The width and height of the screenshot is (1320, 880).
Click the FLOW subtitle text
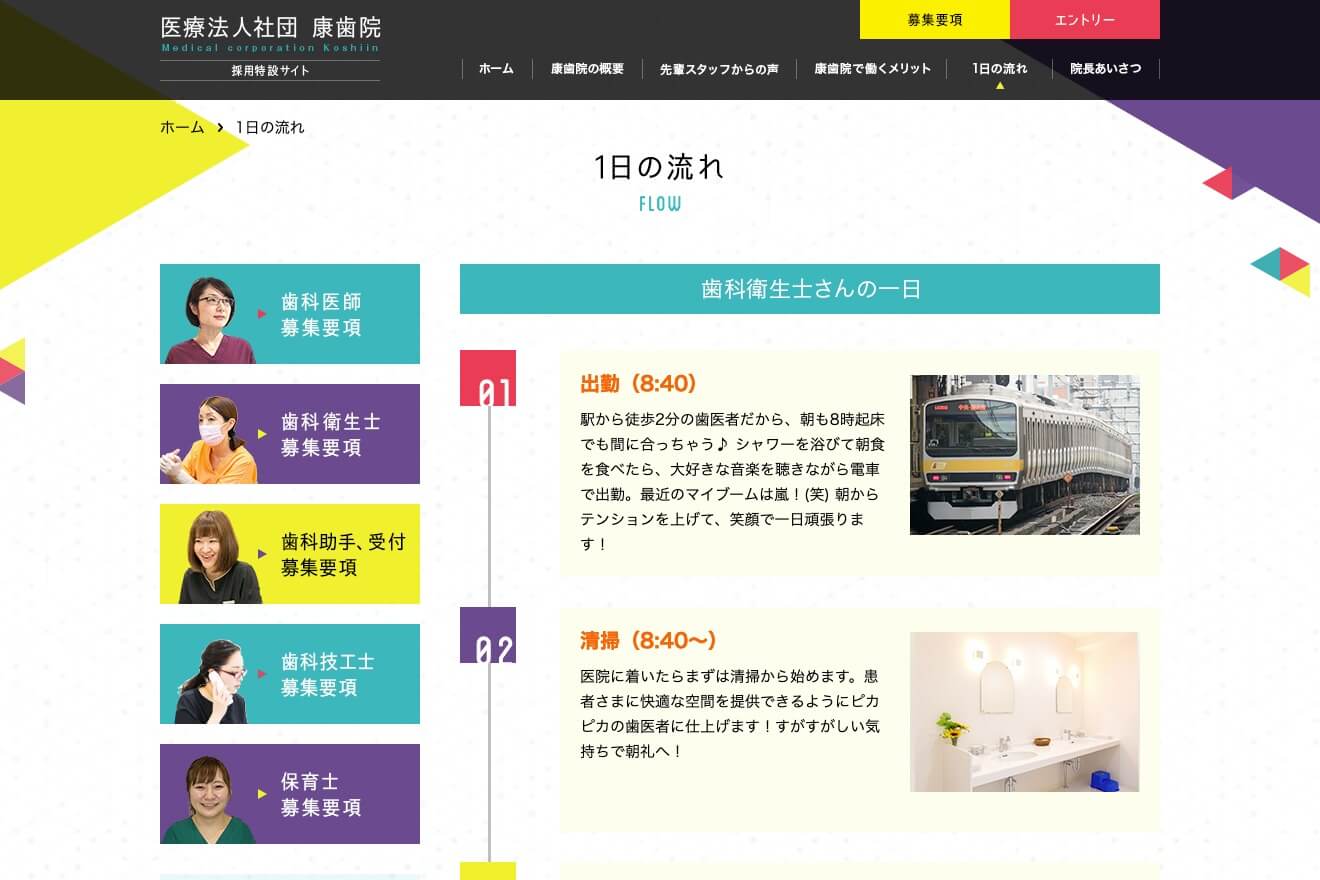[660, 204]
